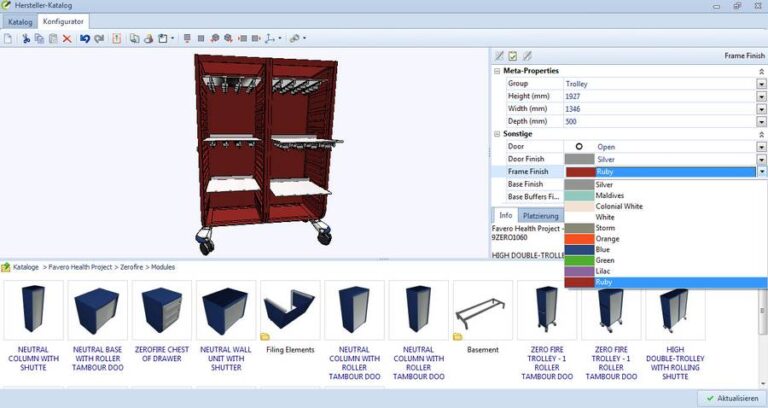The height and width of the screenshot is (408, 768).
Task: Select the Neutral Wall Unit with Shutter thumbnail
Action: point(226,311)
